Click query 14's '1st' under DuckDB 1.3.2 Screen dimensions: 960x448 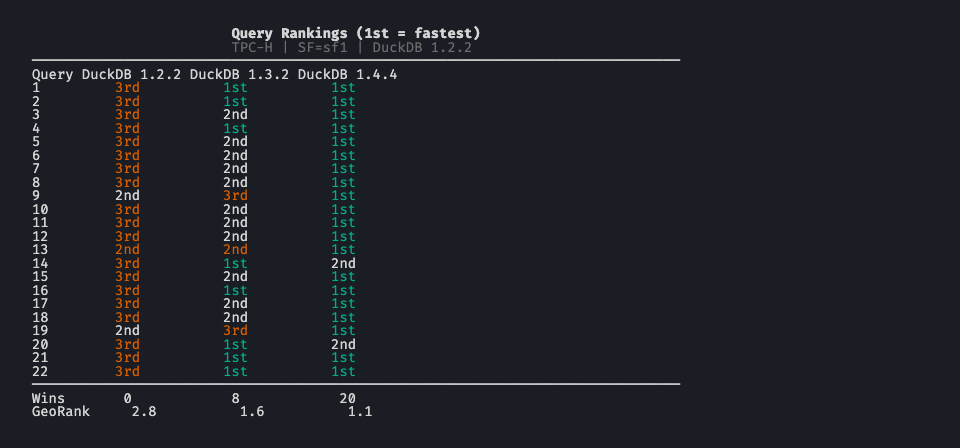coord(235,263)
